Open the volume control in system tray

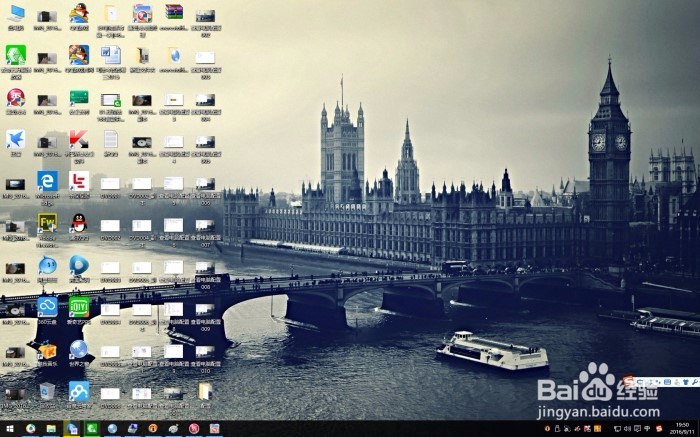[627, 429]
